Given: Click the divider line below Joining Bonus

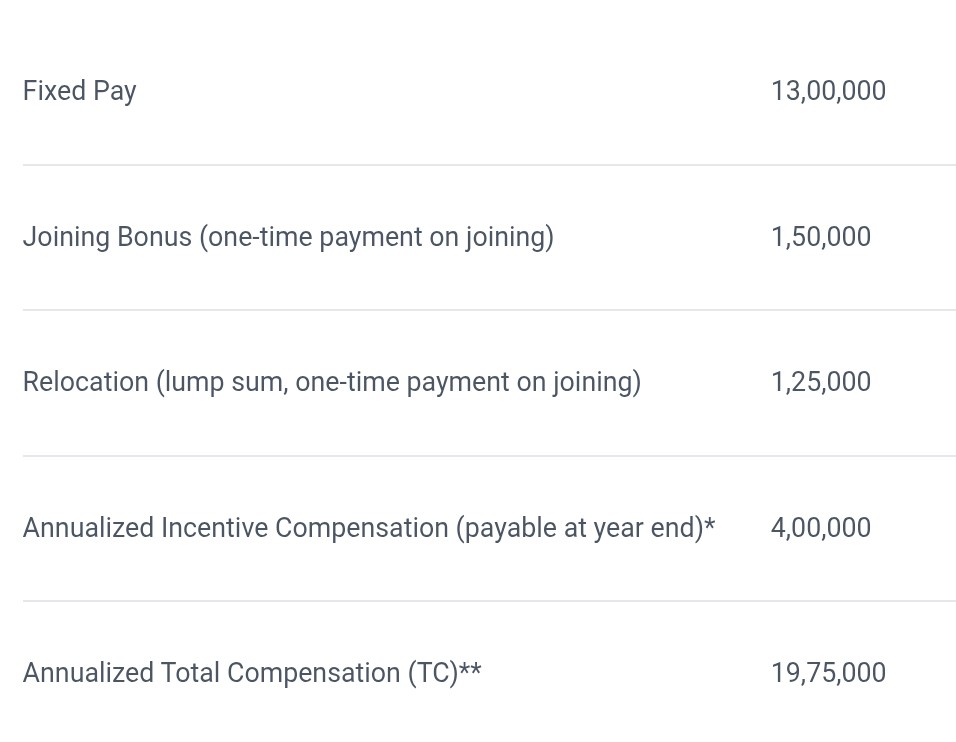Looking at the screenshot, I should 490,310.
